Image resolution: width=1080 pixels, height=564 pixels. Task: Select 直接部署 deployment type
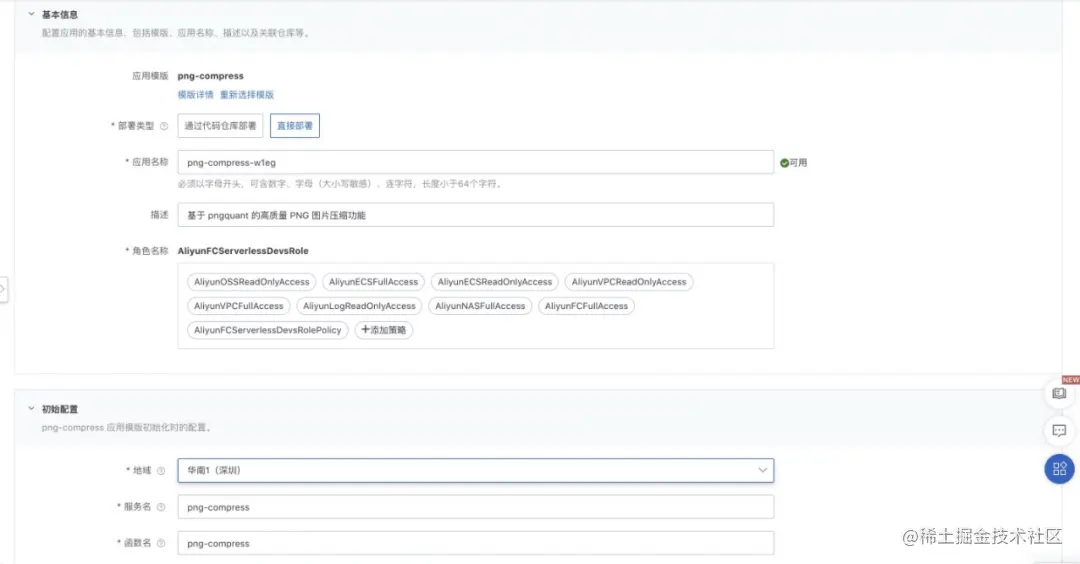coord(295,125)
